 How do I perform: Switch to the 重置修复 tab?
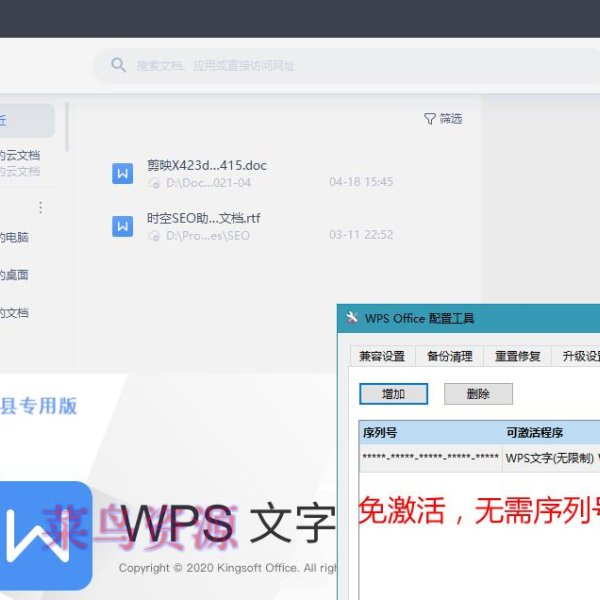(517, 356)
